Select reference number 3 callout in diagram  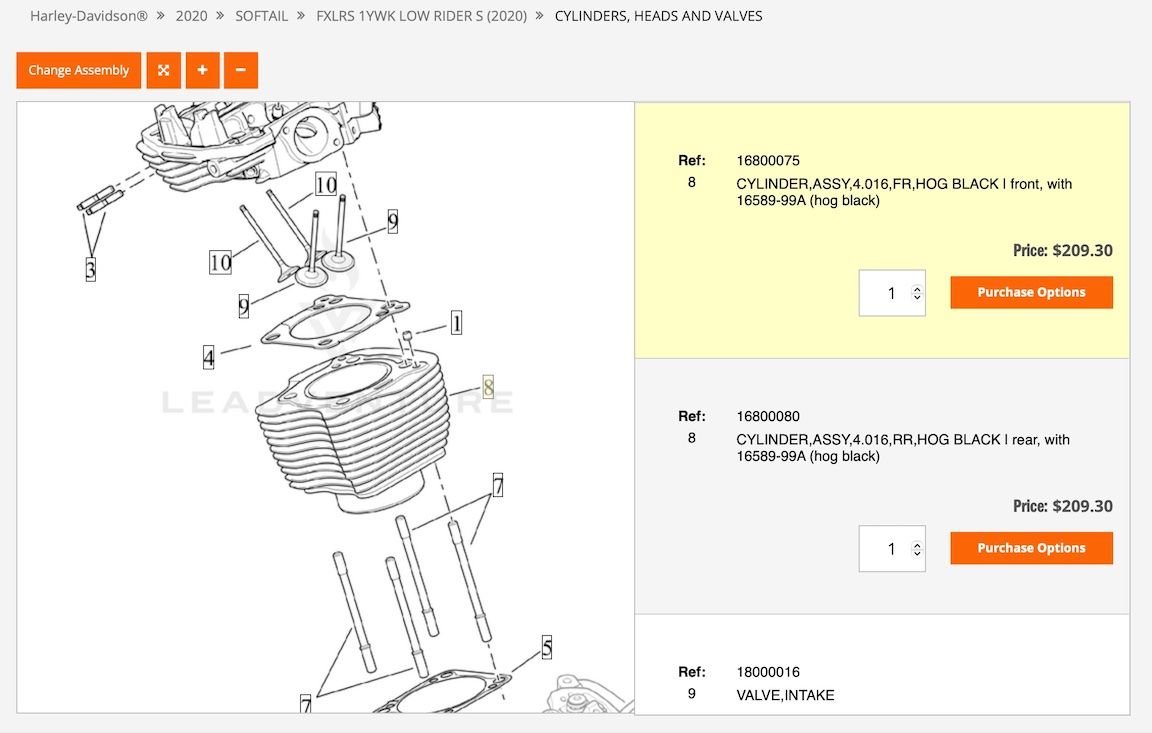[90, 269]
